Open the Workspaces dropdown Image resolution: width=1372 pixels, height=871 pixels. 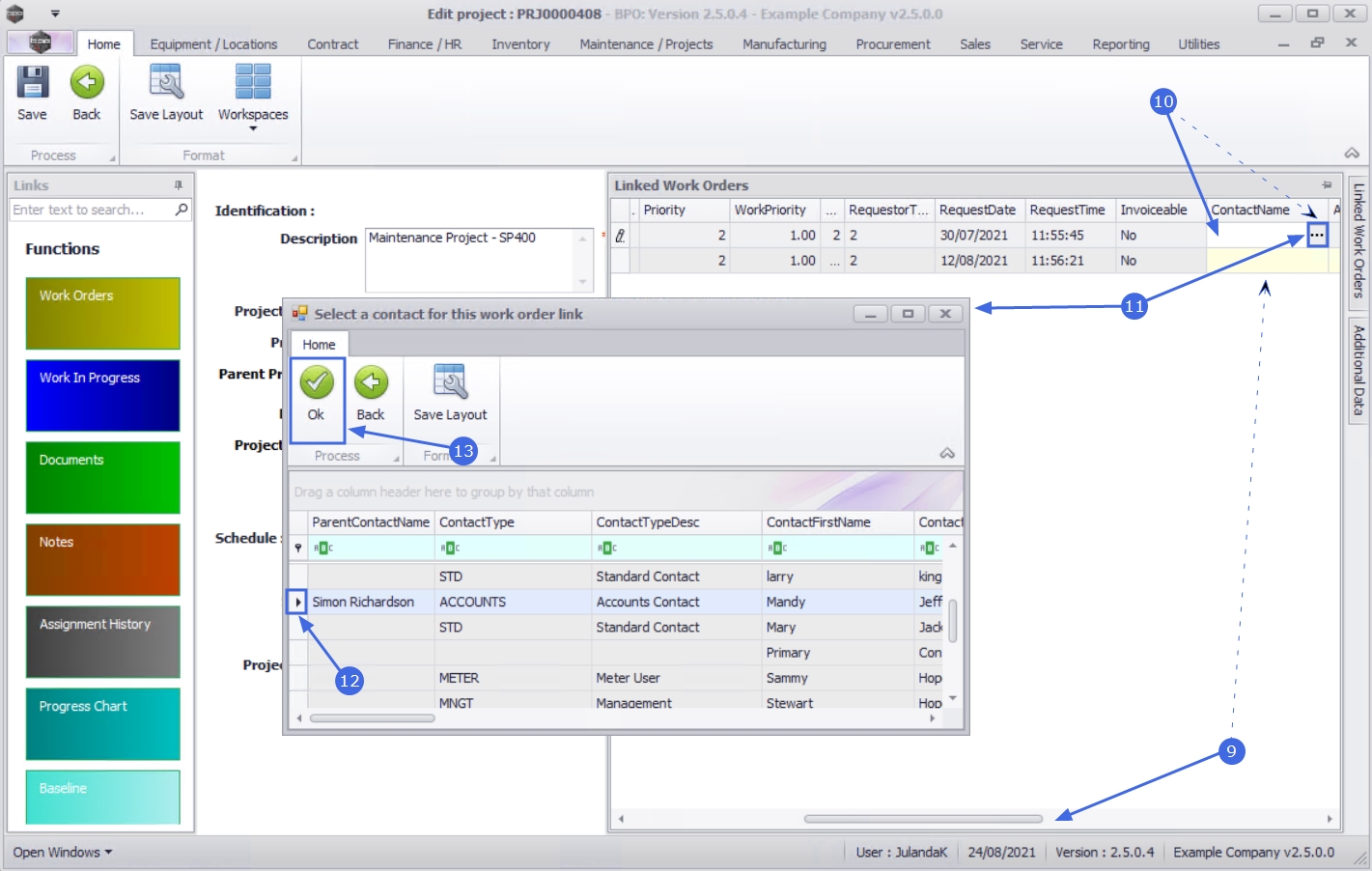click(x=253, y=97)
